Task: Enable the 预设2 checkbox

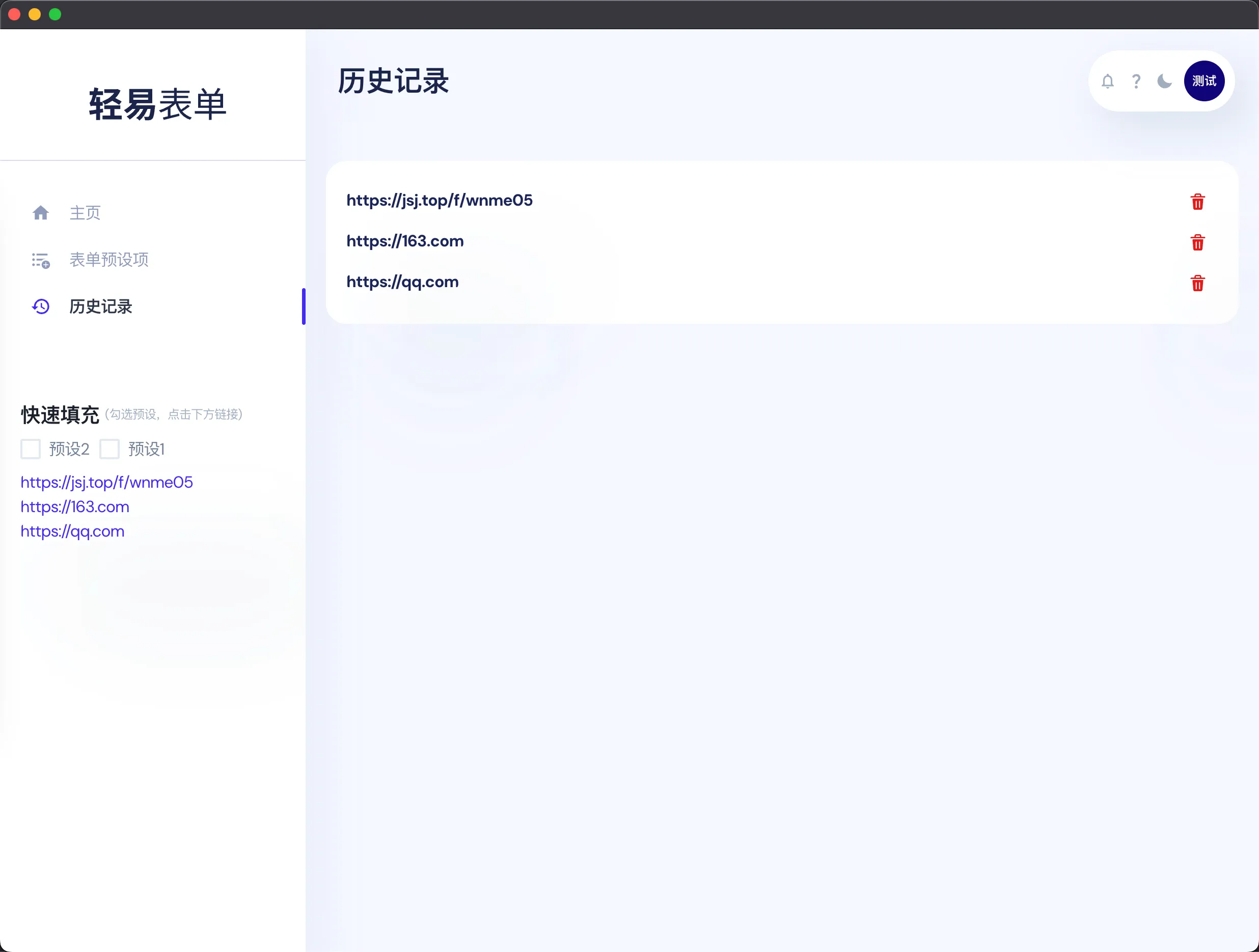Action: (31, 449)
